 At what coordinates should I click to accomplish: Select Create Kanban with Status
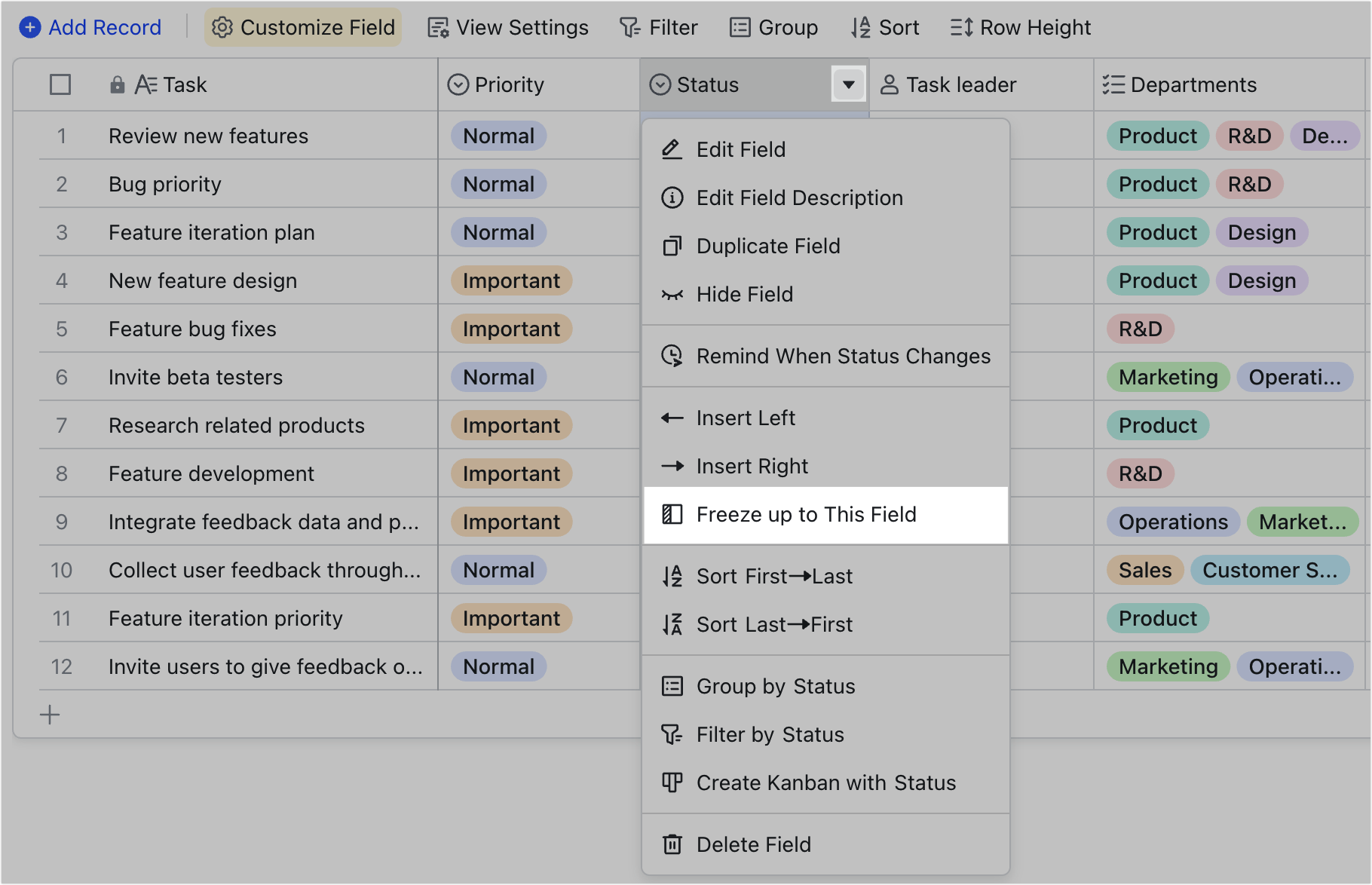coord(826,782)
